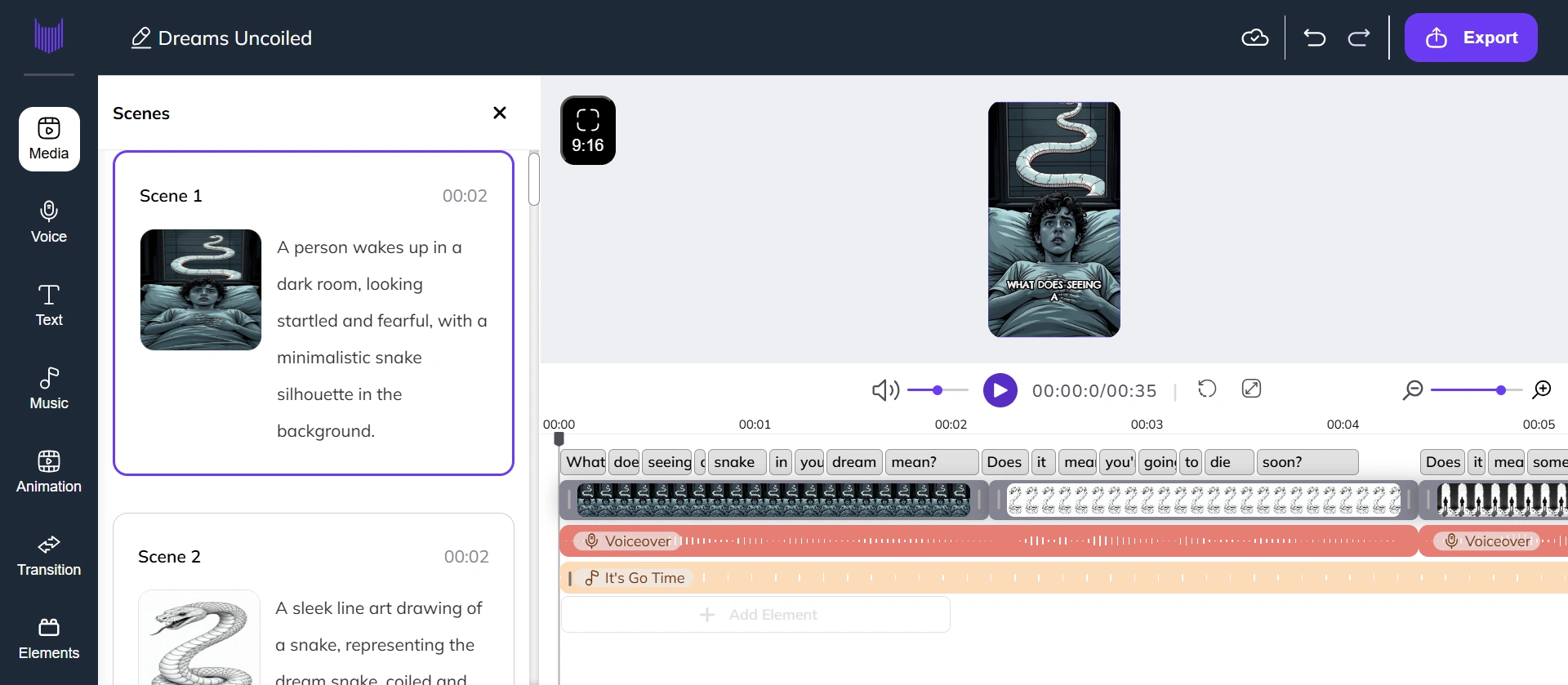This screenshot has width=1568, height=685.
Task: Play the video preview
Action: [1000, 390]
